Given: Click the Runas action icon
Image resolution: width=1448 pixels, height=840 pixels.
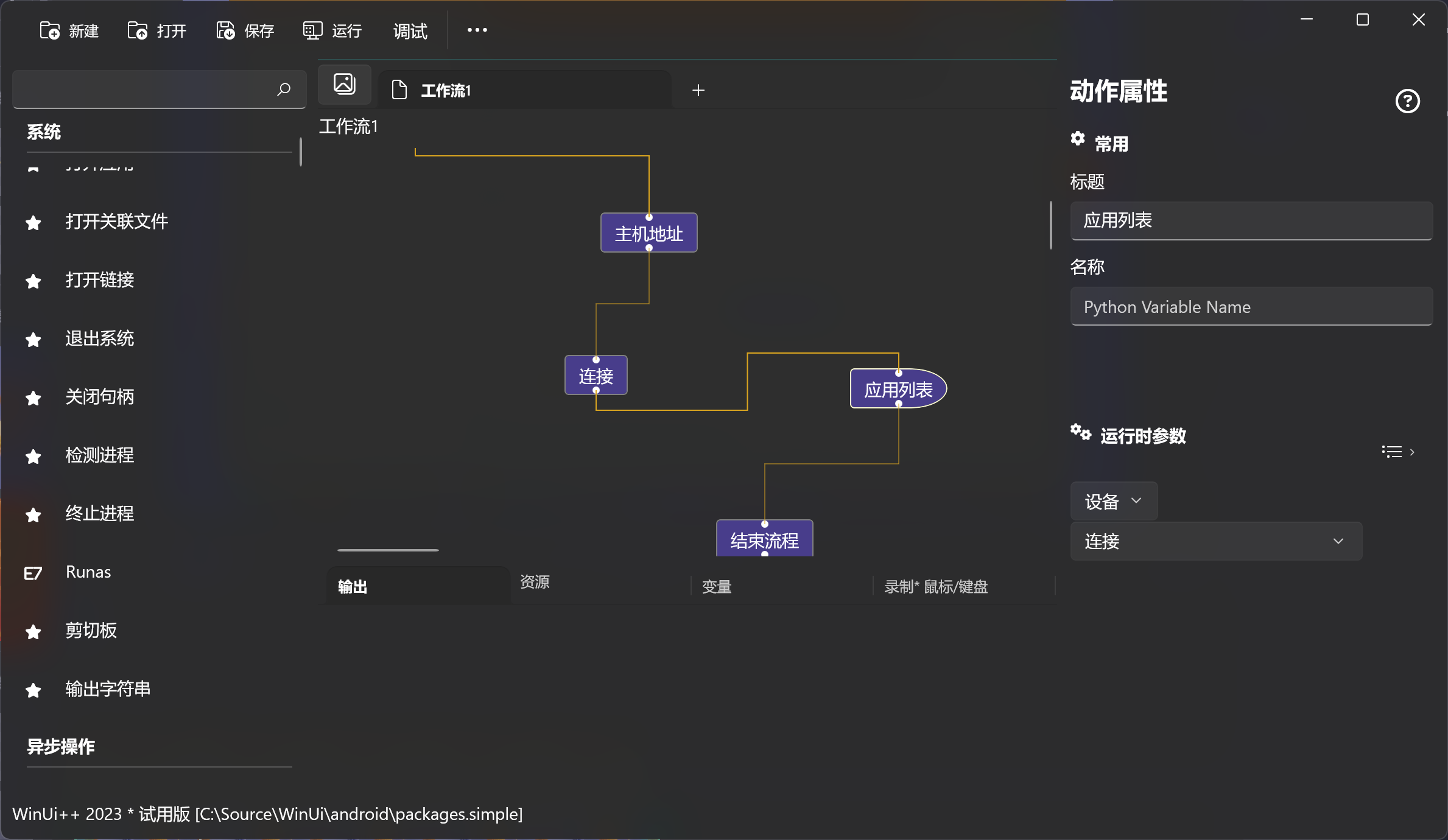Looking at the screenshot, I should coord(33,573).
